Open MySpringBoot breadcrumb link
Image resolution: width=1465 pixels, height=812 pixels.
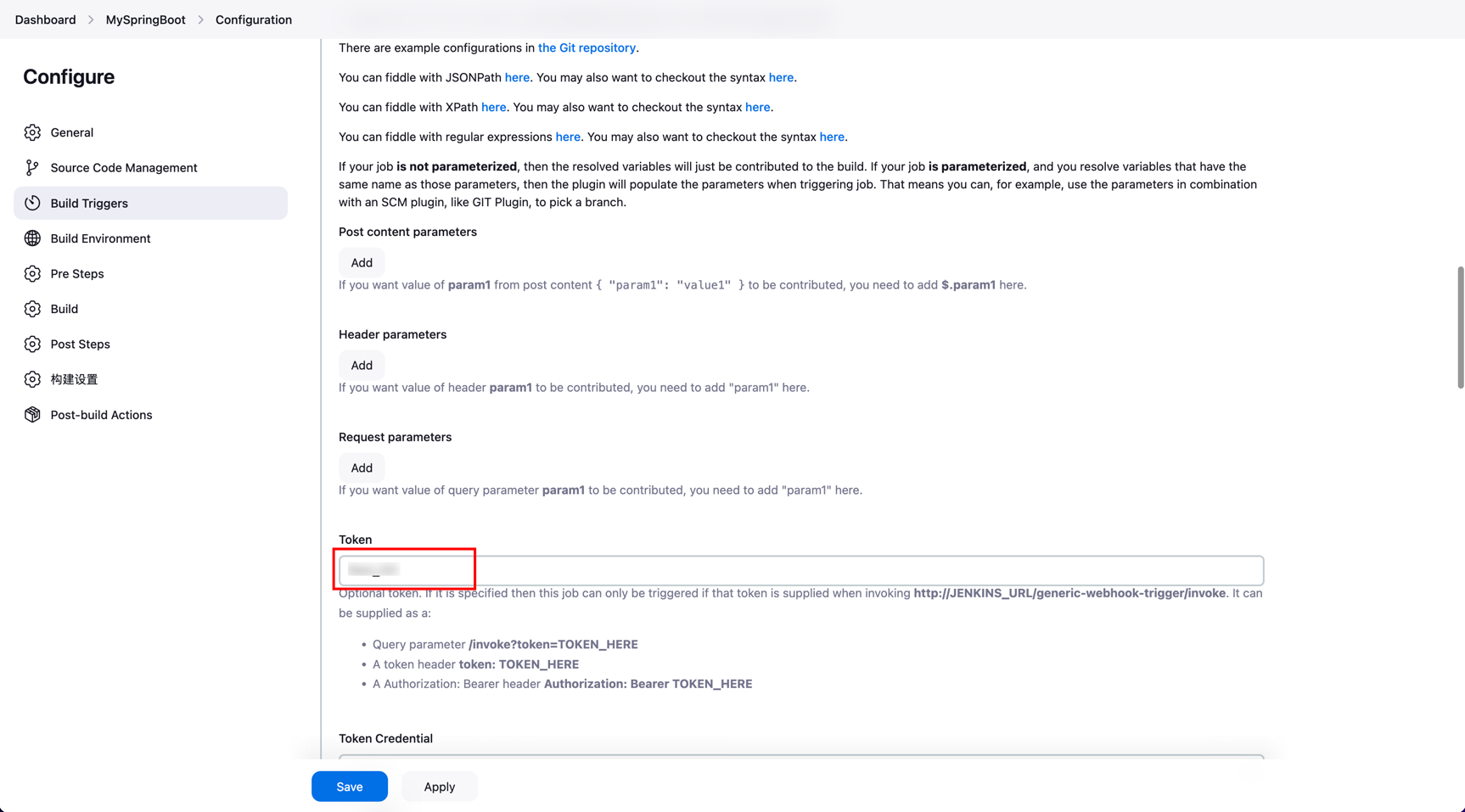[145, 20]
